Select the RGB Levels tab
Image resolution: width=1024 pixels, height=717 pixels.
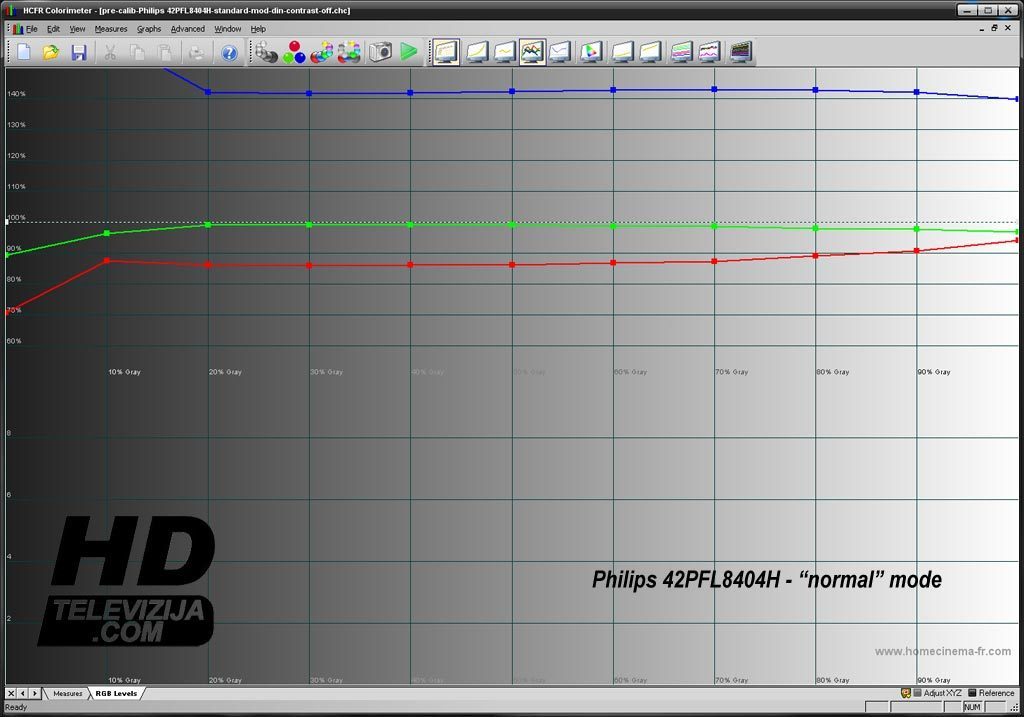(x=116, y=693)
